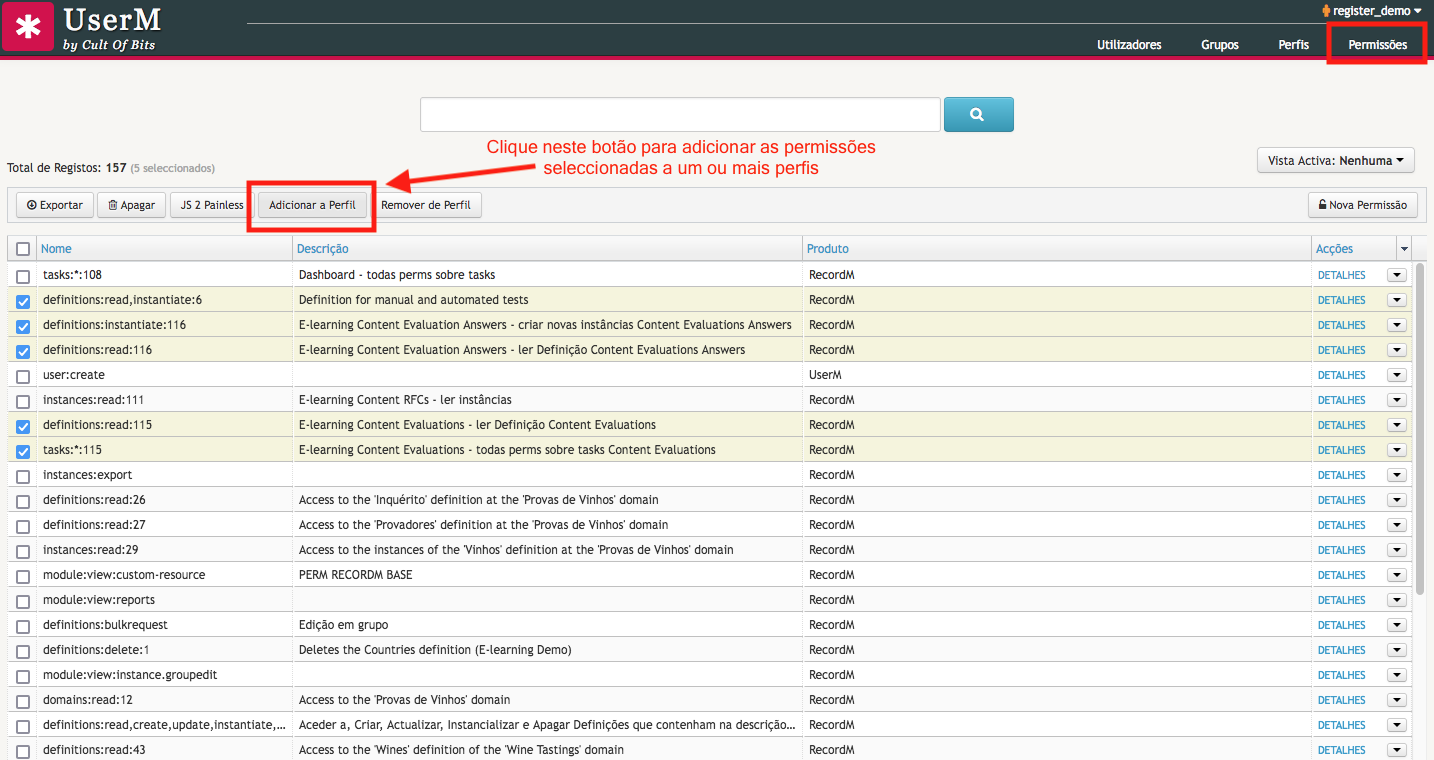Click Adicionar a Perfil button
1434x760 pixels.
tap(312, 205)
